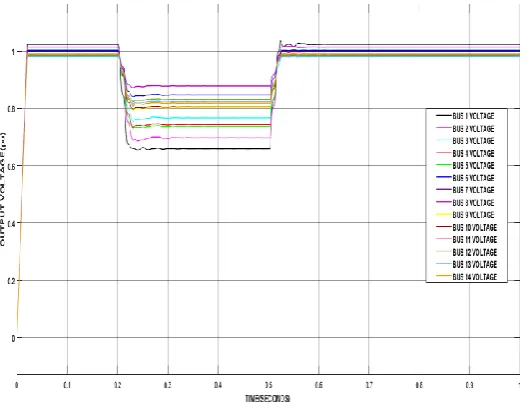527x402 pixels.
Task: Select the BUS 5 VOLTAGE legend label
Action: (x=473, y=166)
